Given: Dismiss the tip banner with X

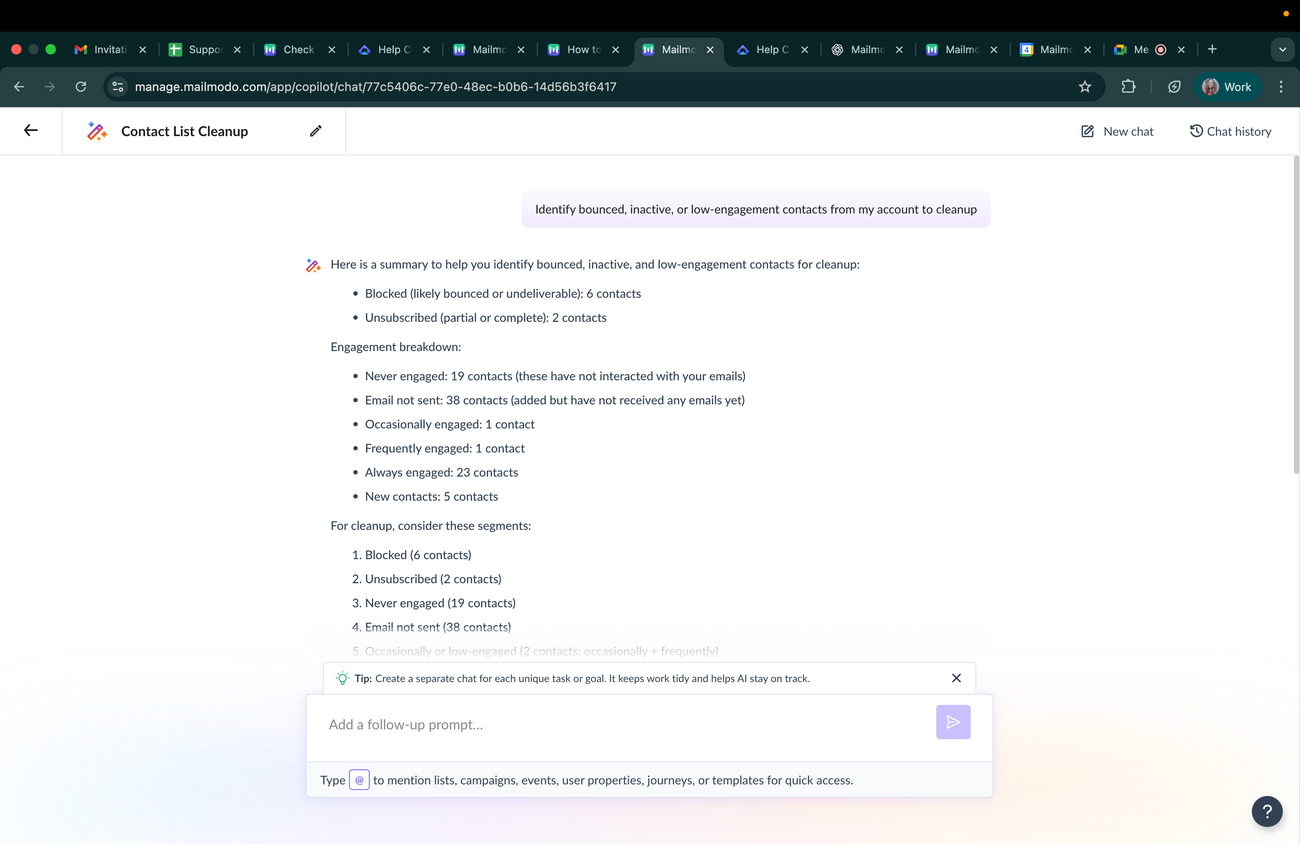Looking at the screenshot, I should click(956, 678).
